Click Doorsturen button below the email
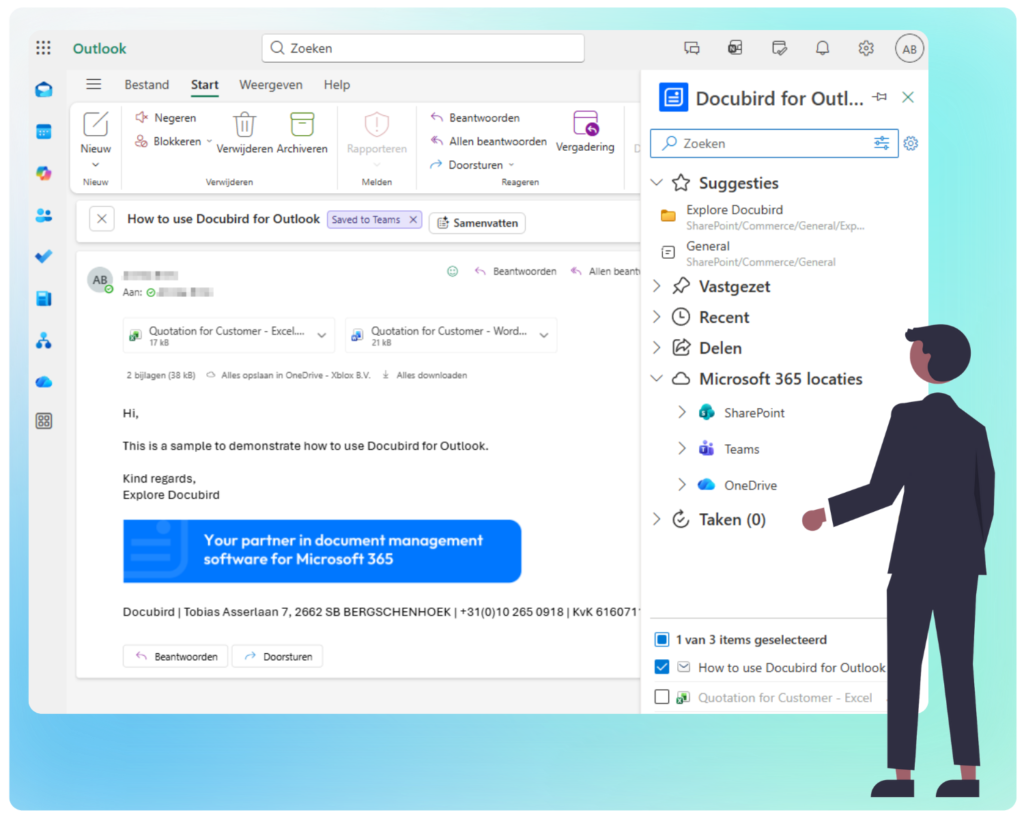This screenshot has width=1024, height=819. 277,657
